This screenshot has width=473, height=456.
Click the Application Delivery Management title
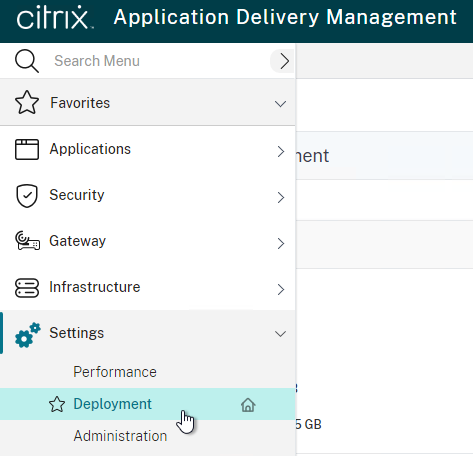(x=285, y=17)
